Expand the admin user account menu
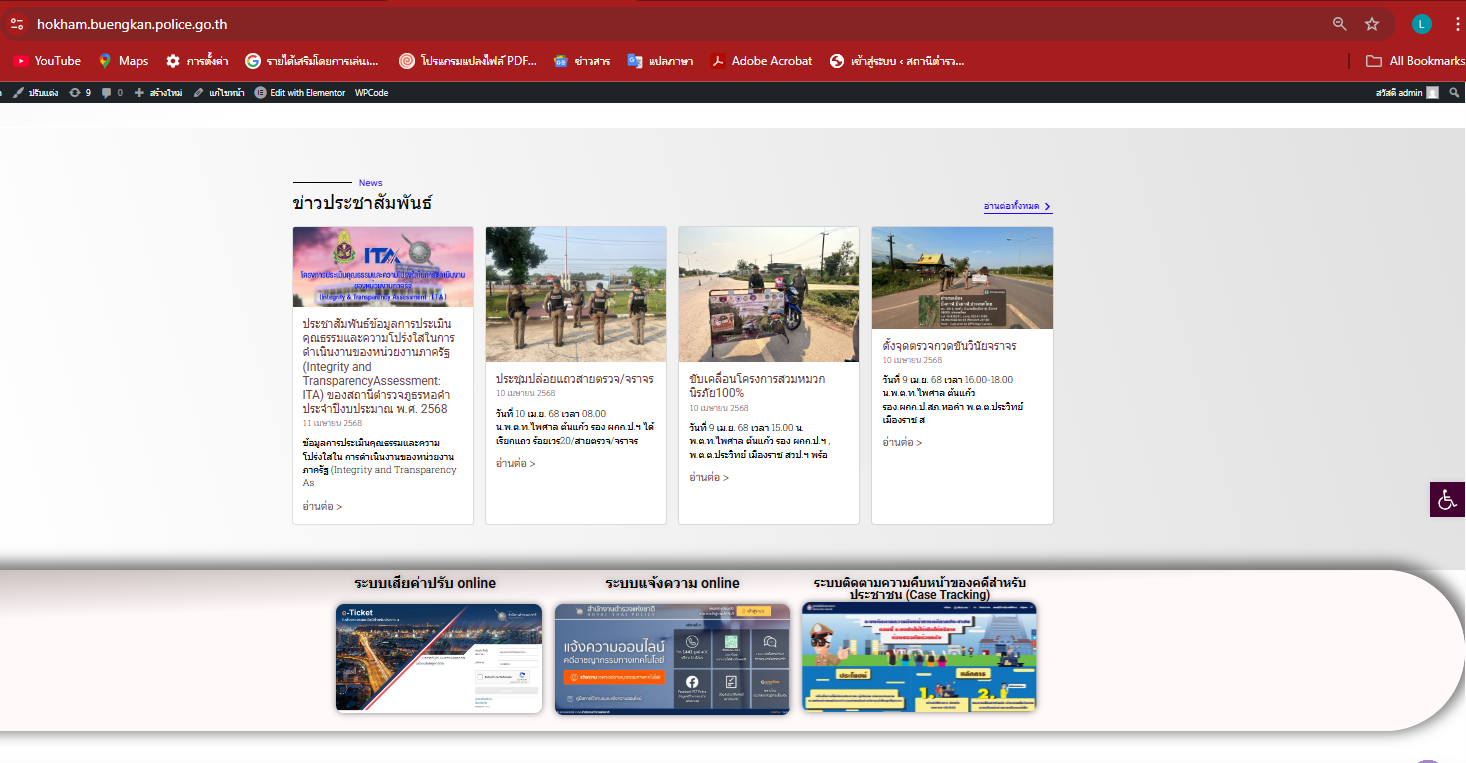 pos(1407,93)
